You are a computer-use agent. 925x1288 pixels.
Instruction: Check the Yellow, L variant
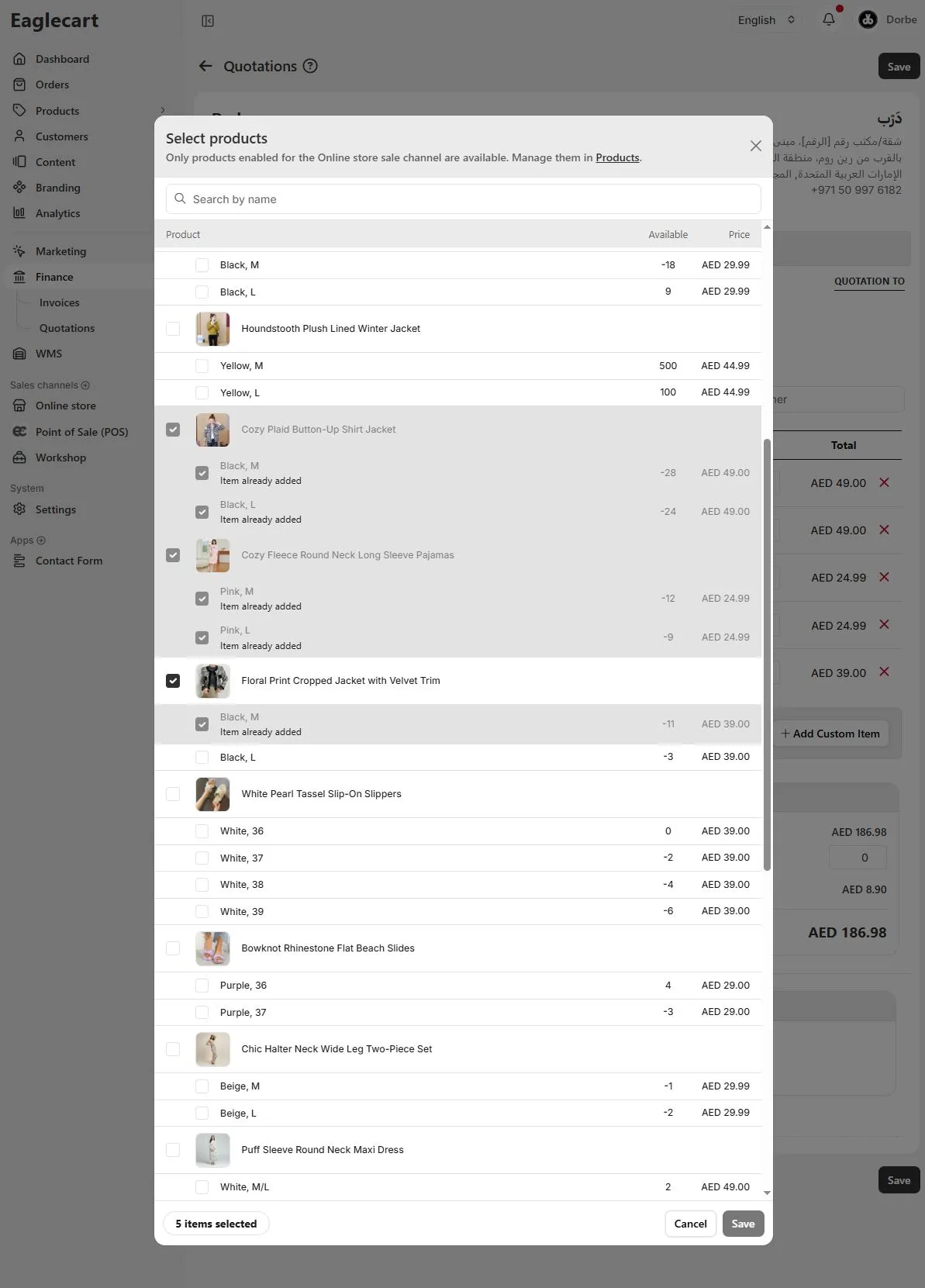[x=202, y=393]
